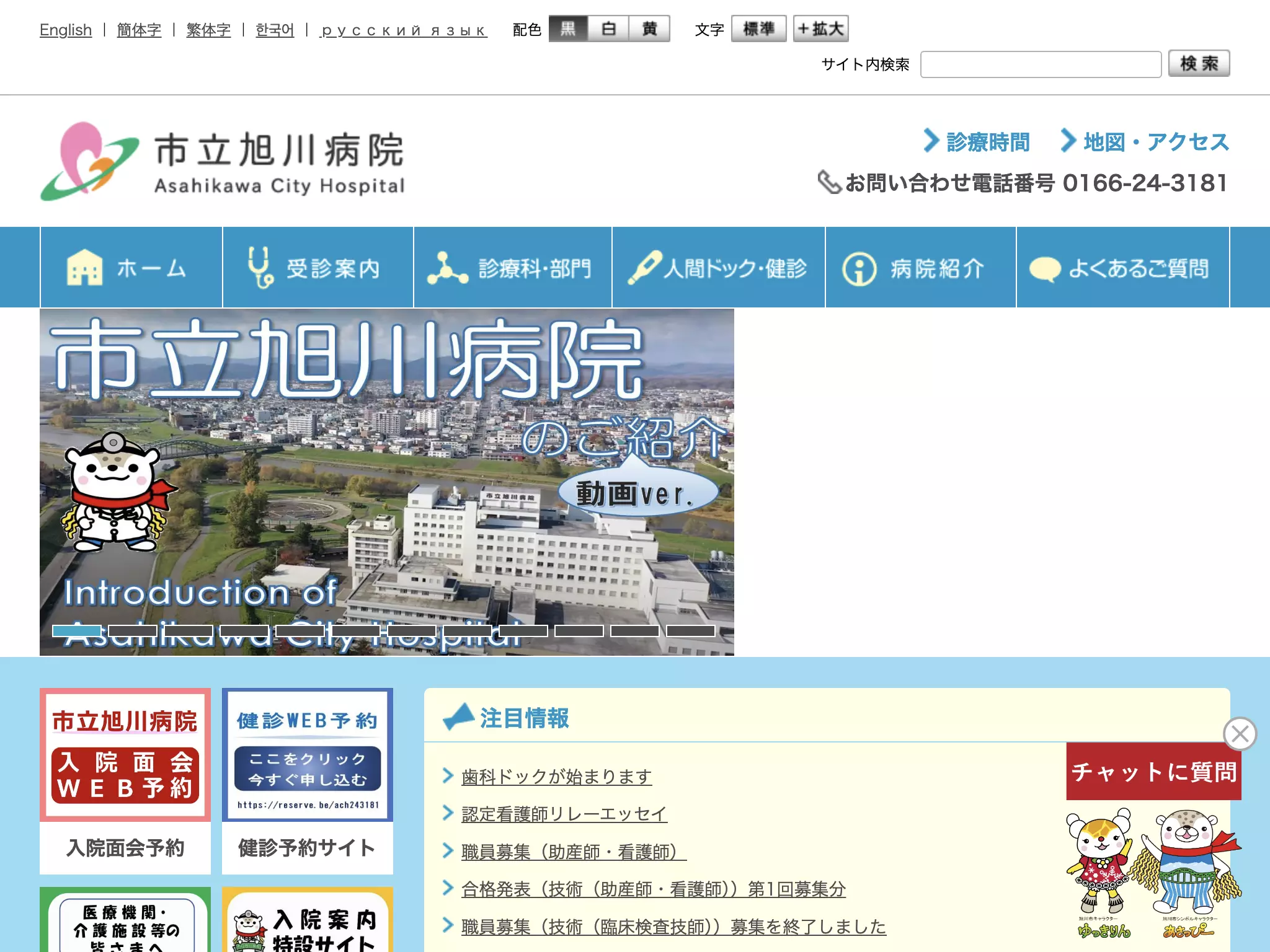Image resolution: width=1270 pixels, height=952 pixels.
Task: Open the 受診案内 menu
Action: [318, 267]
